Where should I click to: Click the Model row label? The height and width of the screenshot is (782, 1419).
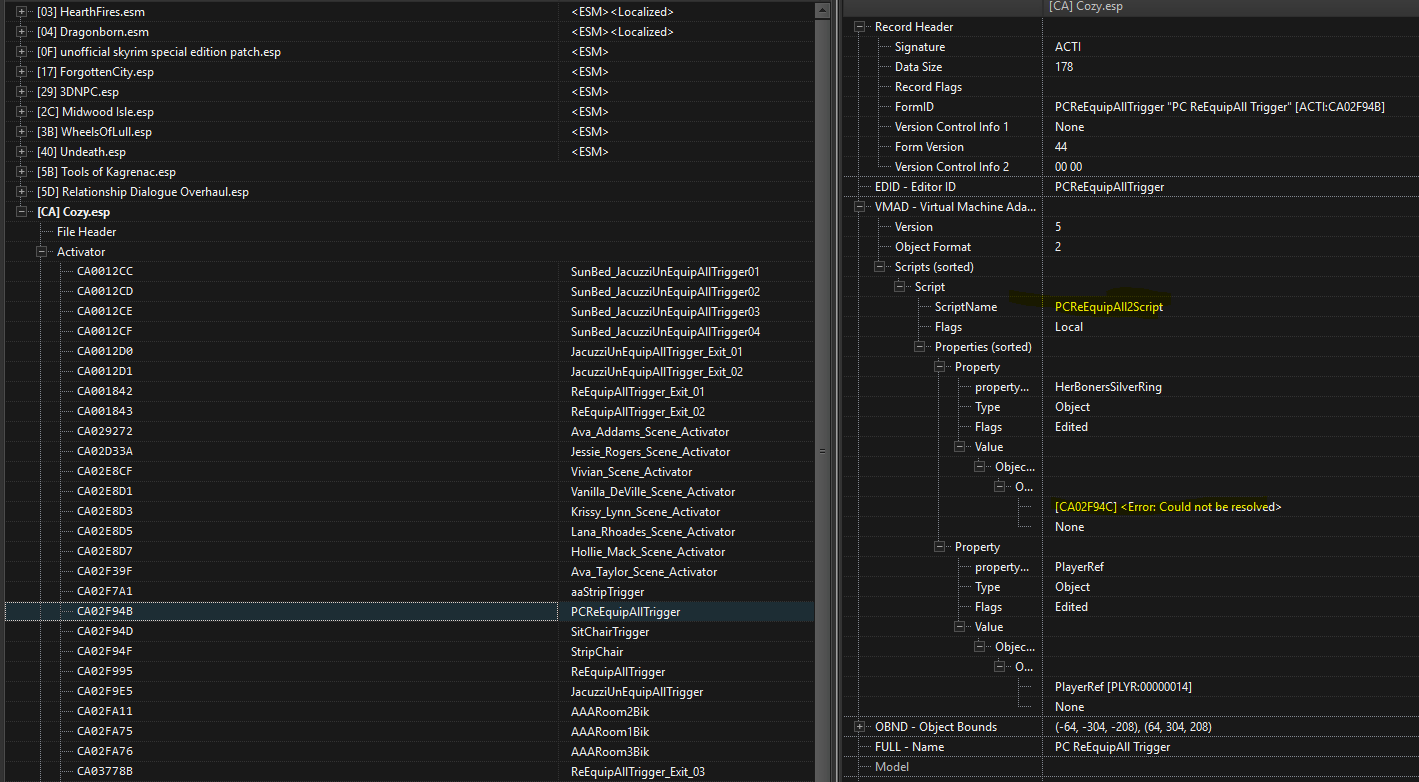[x=893, y=767]
